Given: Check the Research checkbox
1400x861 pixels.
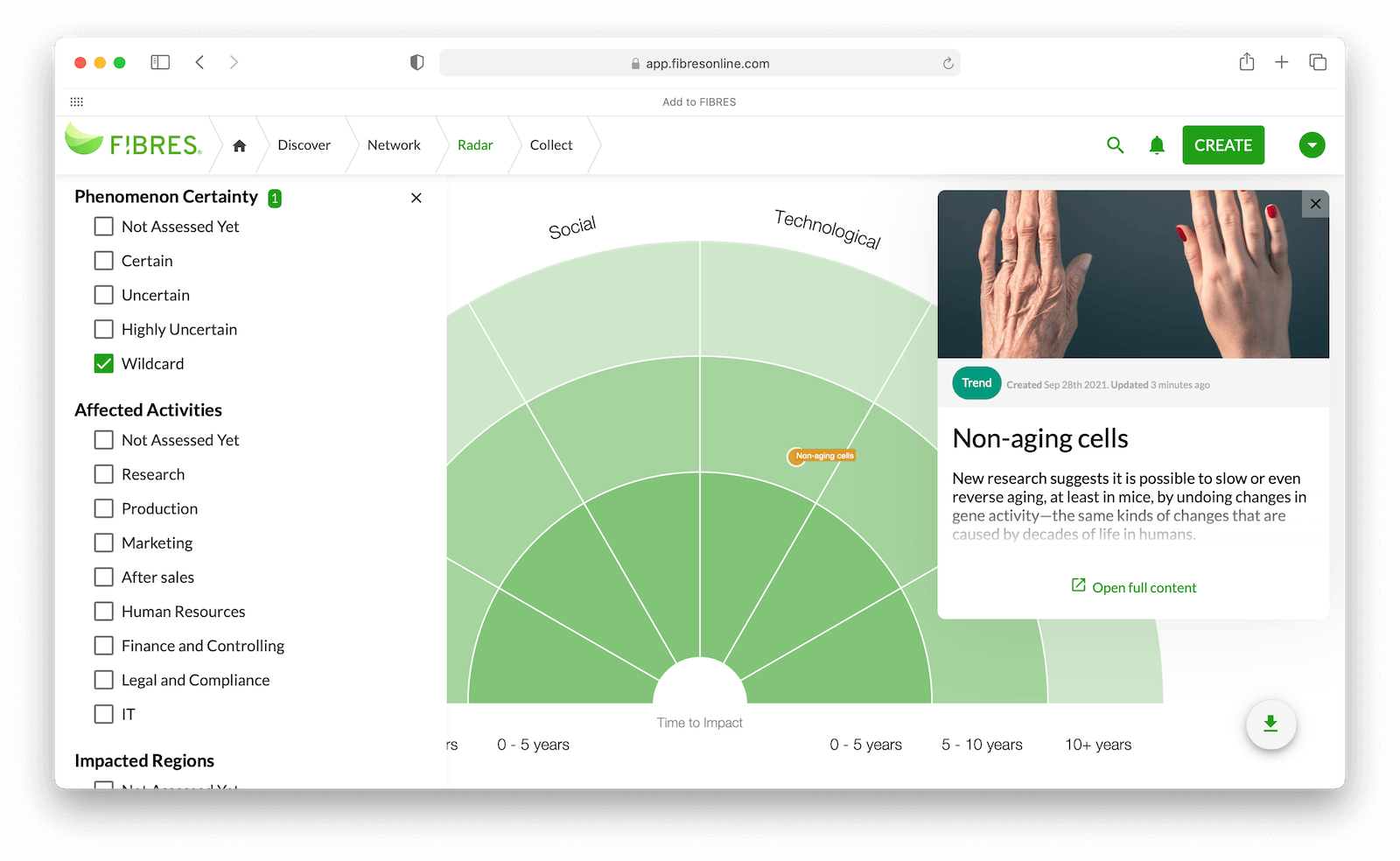Looking at the screenshot, I should coord(104,474).
